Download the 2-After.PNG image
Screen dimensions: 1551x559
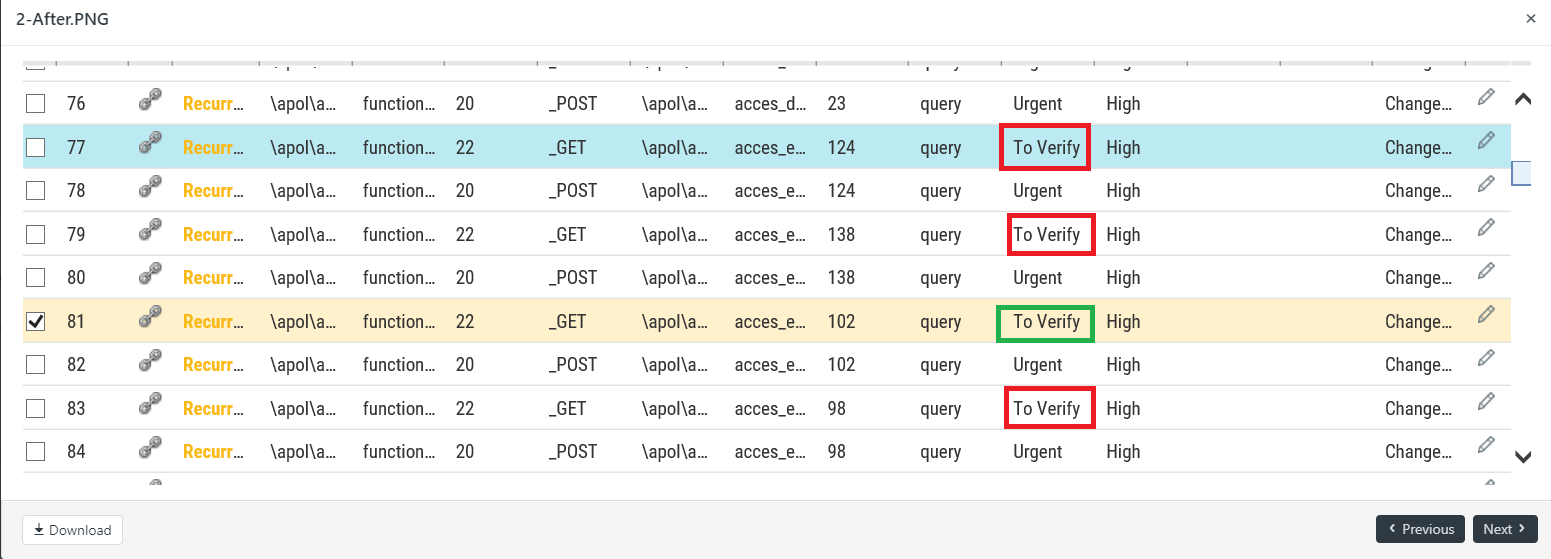coord(72,530)
